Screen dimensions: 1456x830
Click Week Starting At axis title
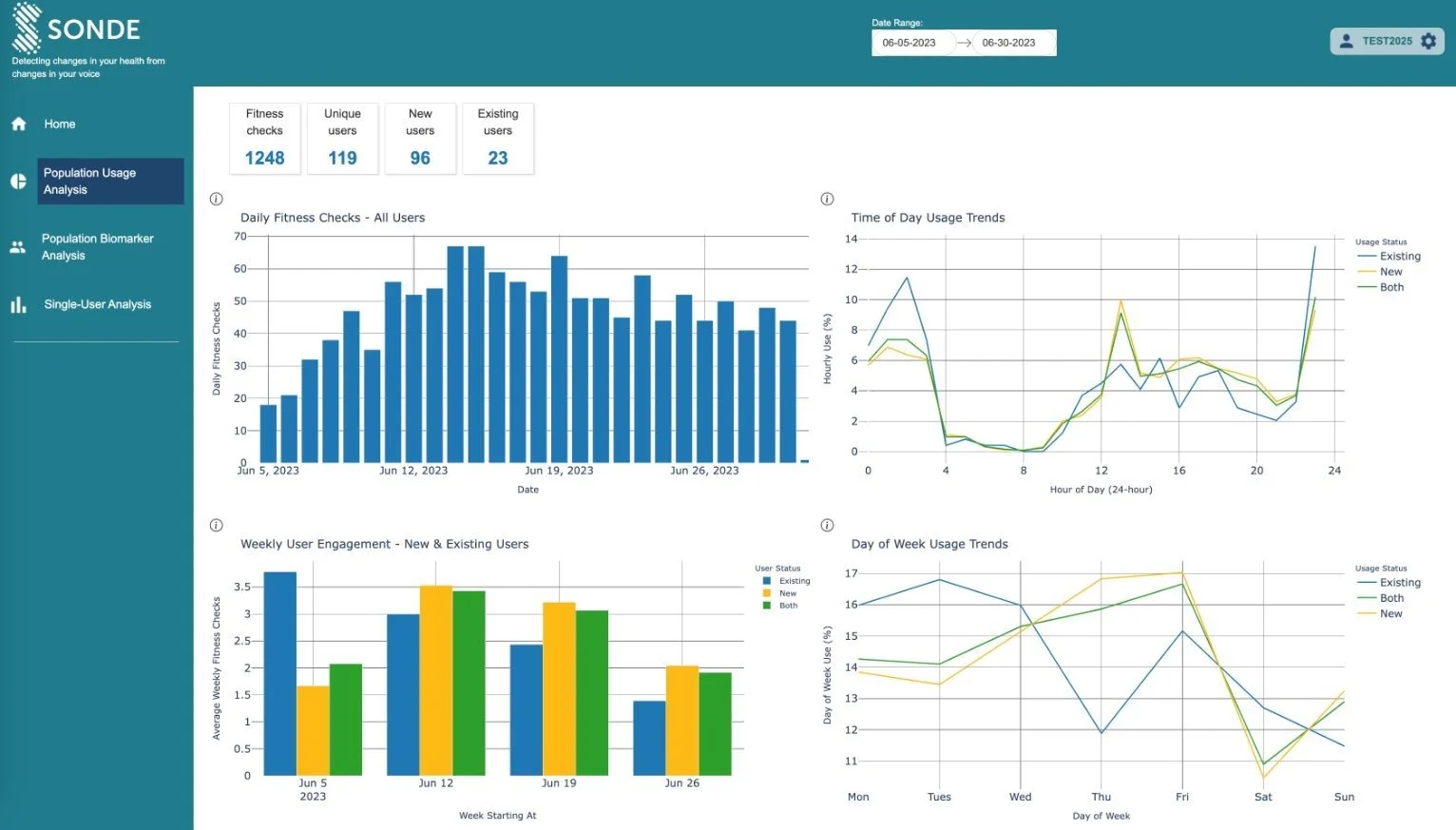coord(498,816)
